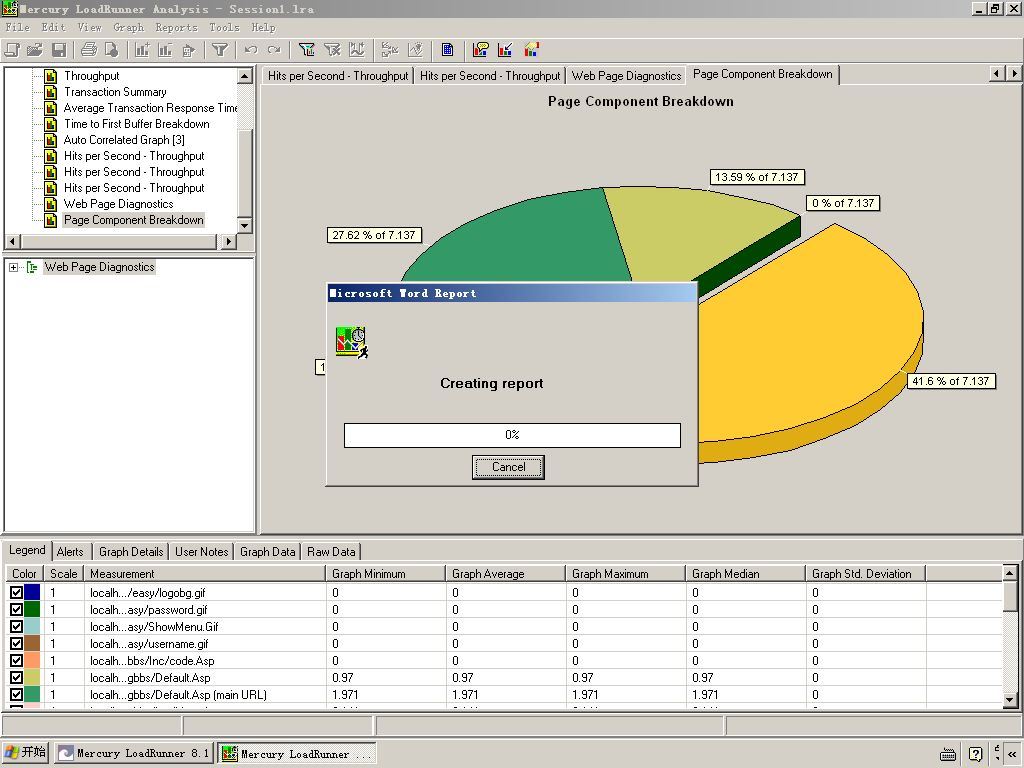Cancel the Word report creation
The height and width of the screenshot is (768, 1024).
point(508,467)
